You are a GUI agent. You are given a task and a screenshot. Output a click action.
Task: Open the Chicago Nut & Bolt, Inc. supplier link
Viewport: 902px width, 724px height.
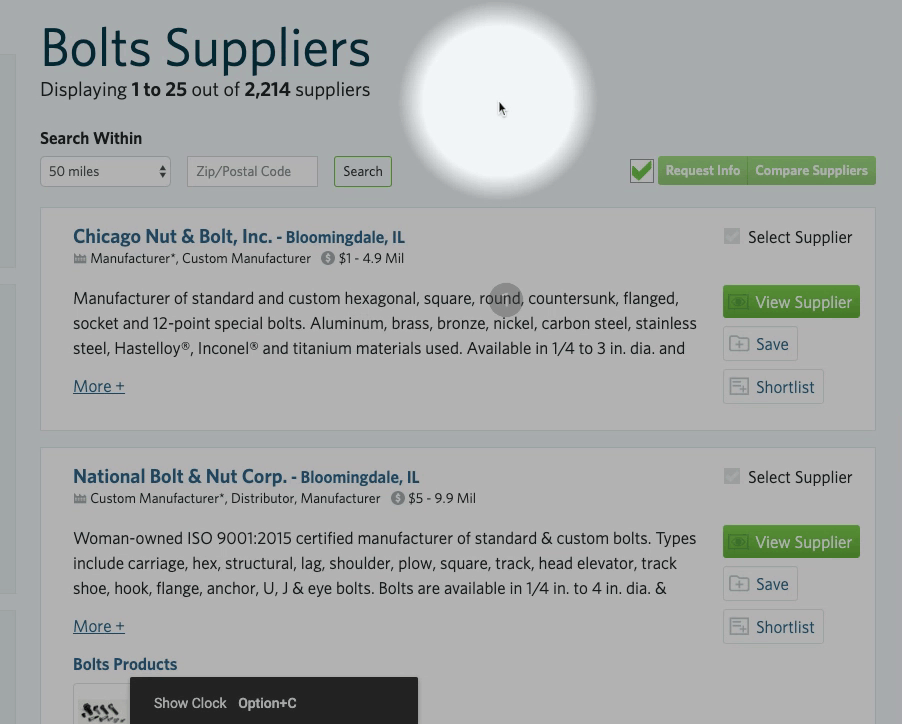pyautogui.click(x=172, y=237)
